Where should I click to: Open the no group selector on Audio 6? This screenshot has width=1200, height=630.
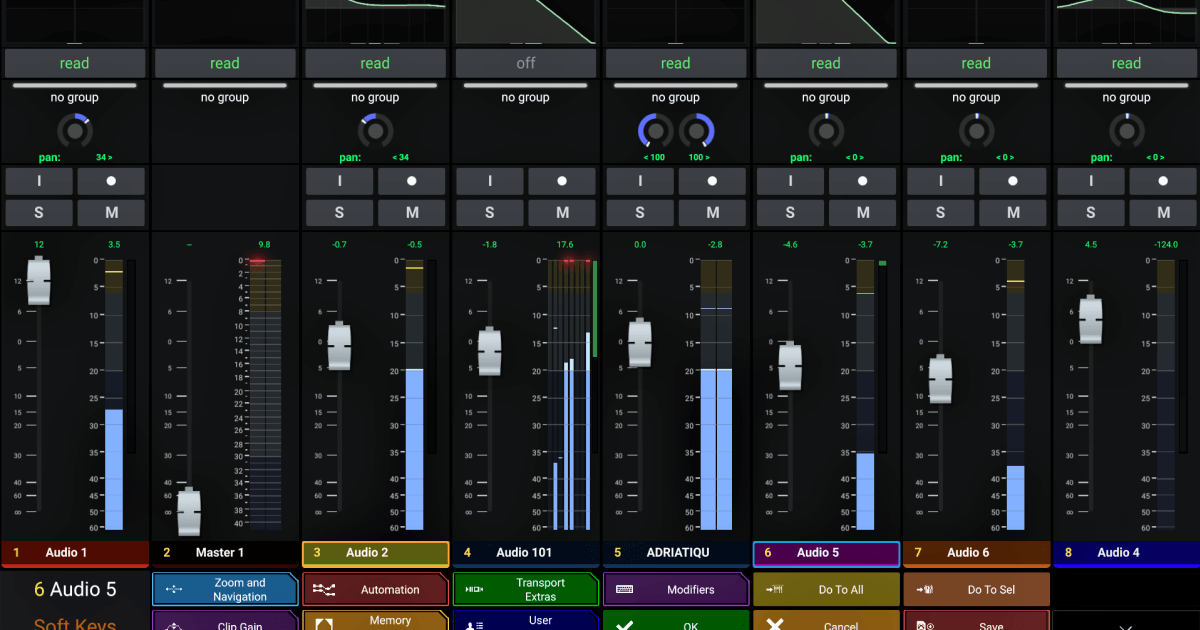(x=976, y=96)
